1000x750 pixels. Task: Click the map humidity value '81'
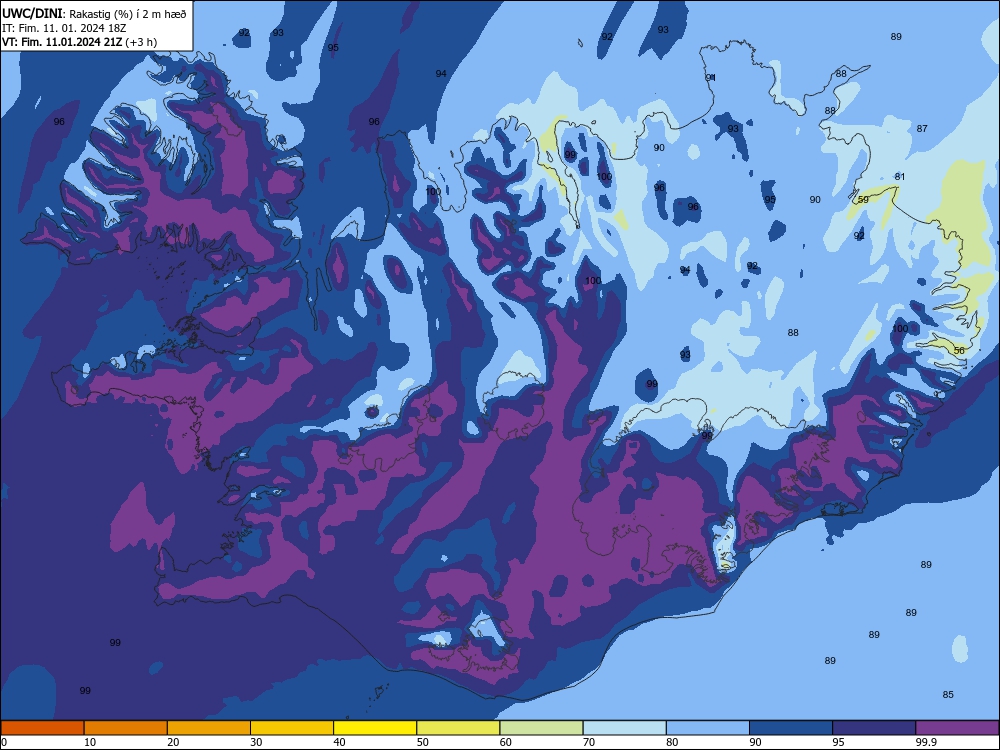[x=900, y=177]
